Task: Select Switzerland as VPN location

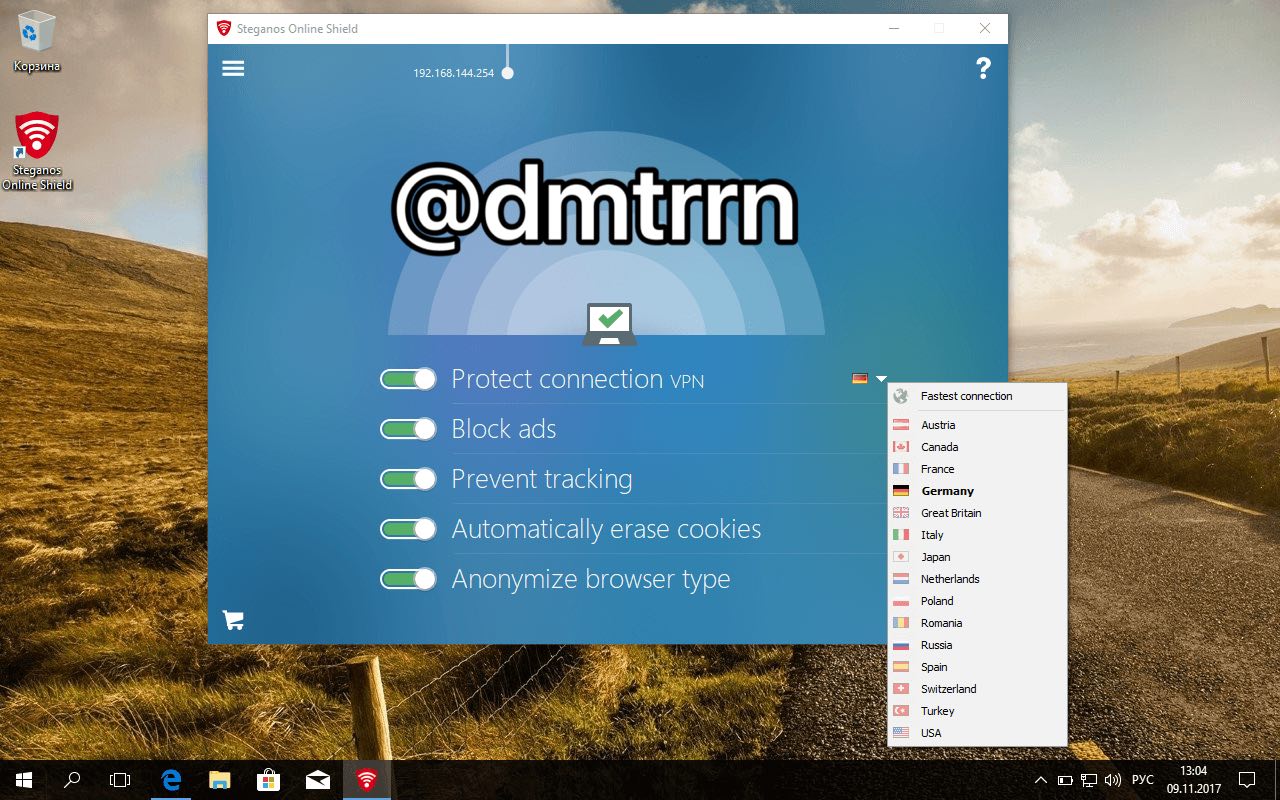Action: click(977, 689)
